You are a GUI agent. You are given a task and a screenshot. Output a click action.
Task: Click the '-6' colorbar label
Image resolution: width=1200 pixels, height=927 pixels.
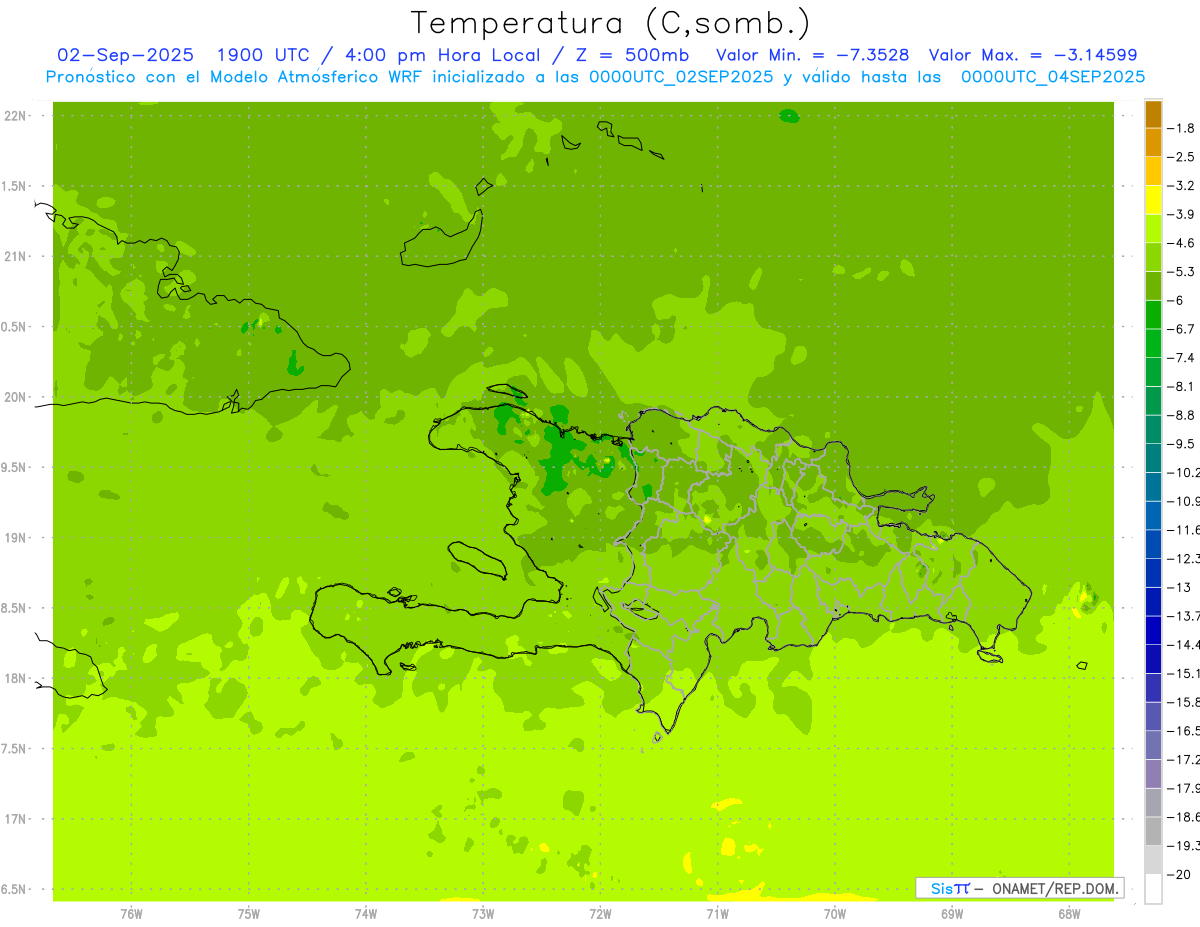(x=1176, y=301)
